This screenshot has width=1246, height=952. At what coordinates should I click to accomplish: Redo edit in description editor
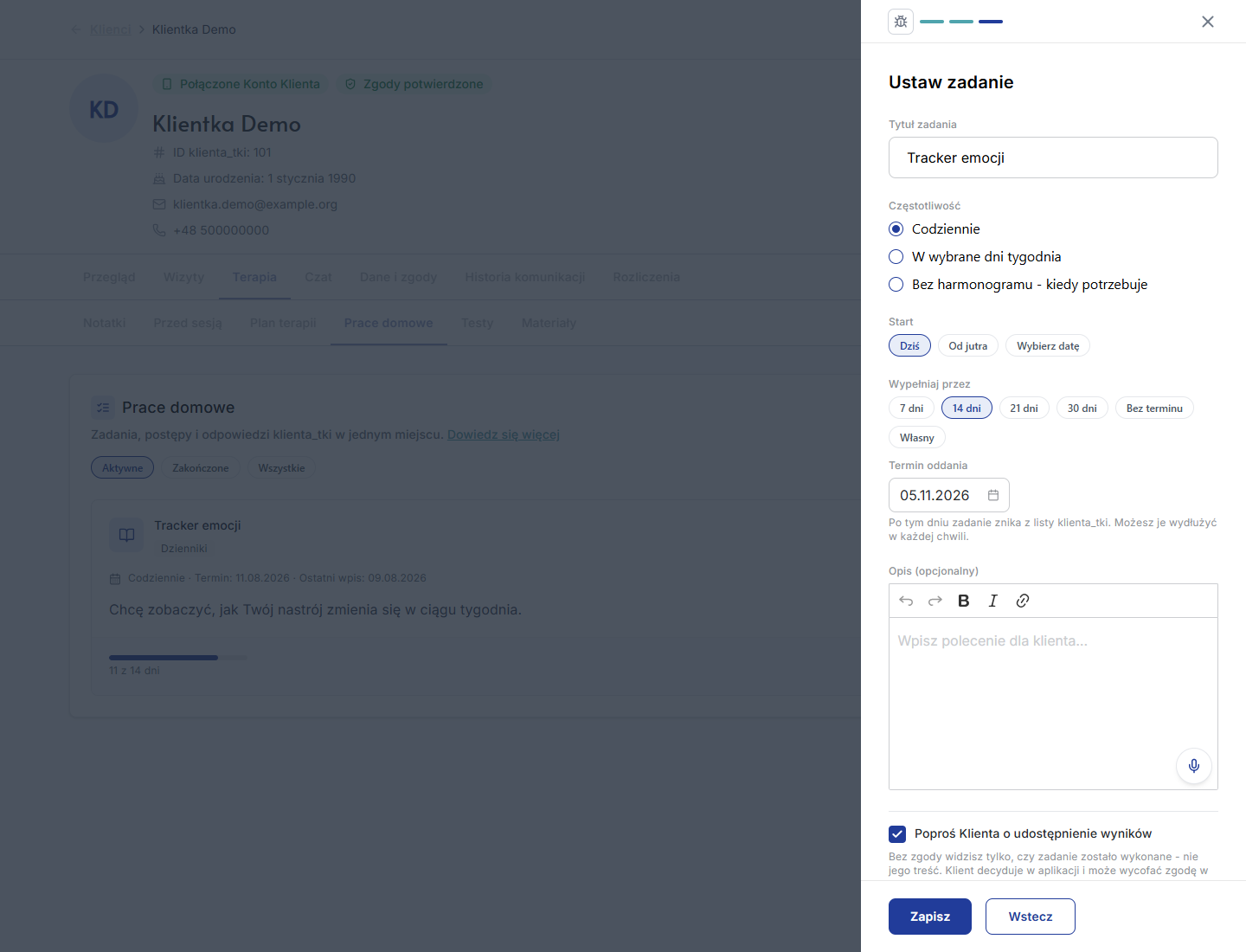(x=935, y=601)
